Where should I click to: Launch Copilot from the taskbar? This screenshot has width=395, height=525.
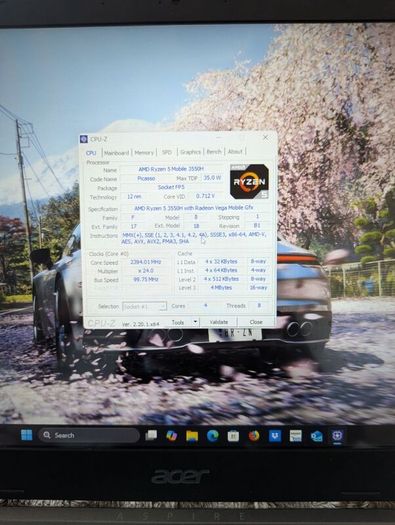[x=172, y=436]
